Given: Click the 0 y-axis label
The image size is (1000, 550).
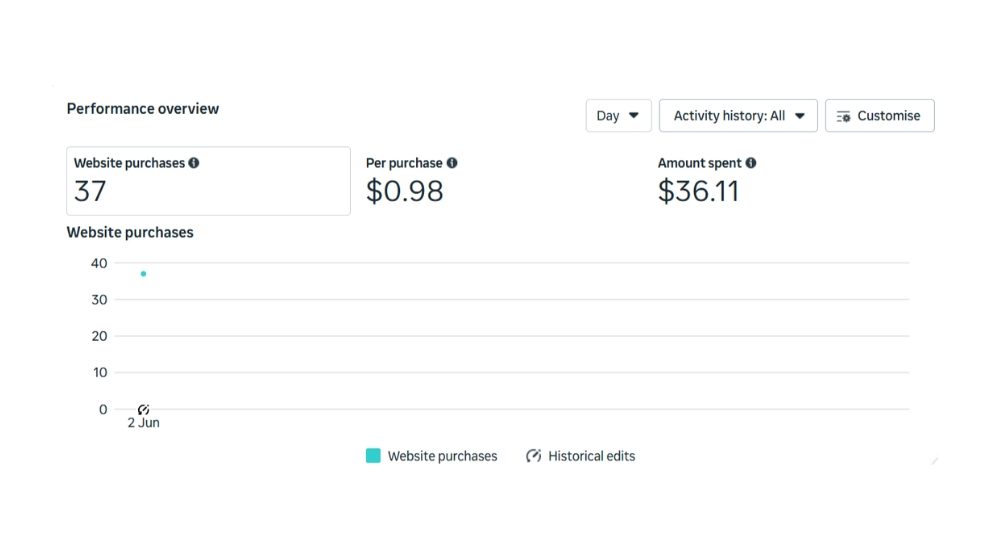Looking at the screenshot, I should pyautogui.click(x=103, y=409).
